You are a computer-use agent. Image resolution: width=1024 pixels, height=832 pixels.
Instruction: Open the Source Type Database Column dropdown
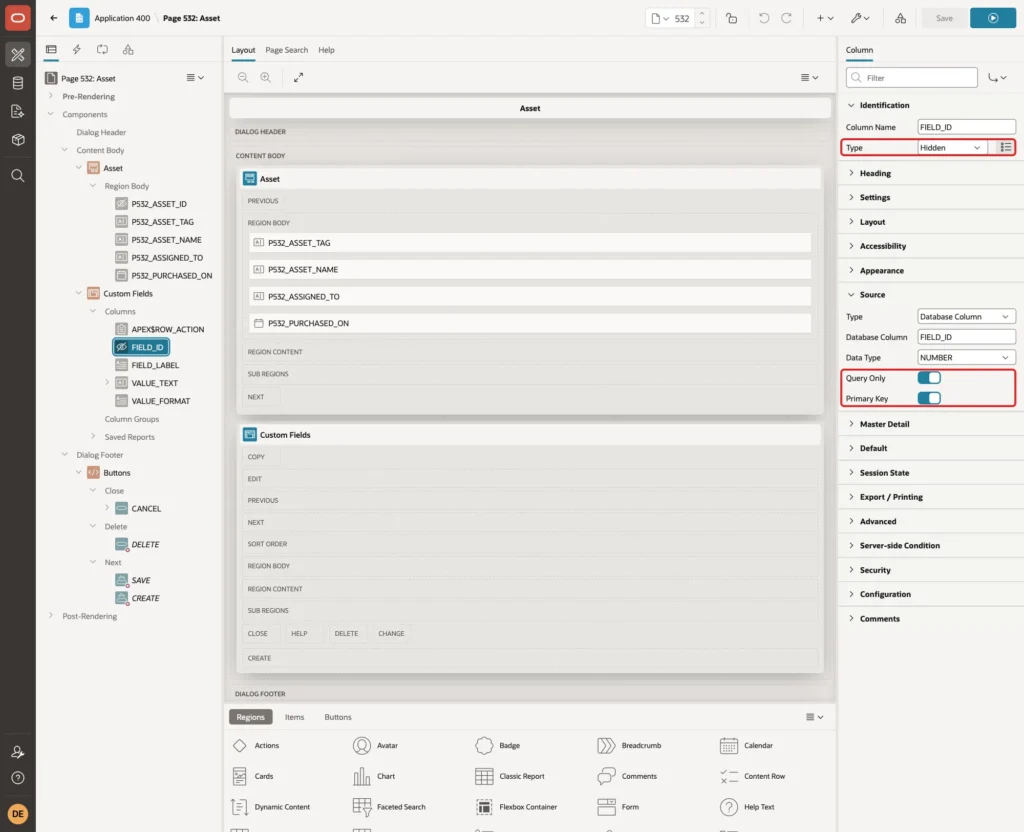click(x=967, y=317)
